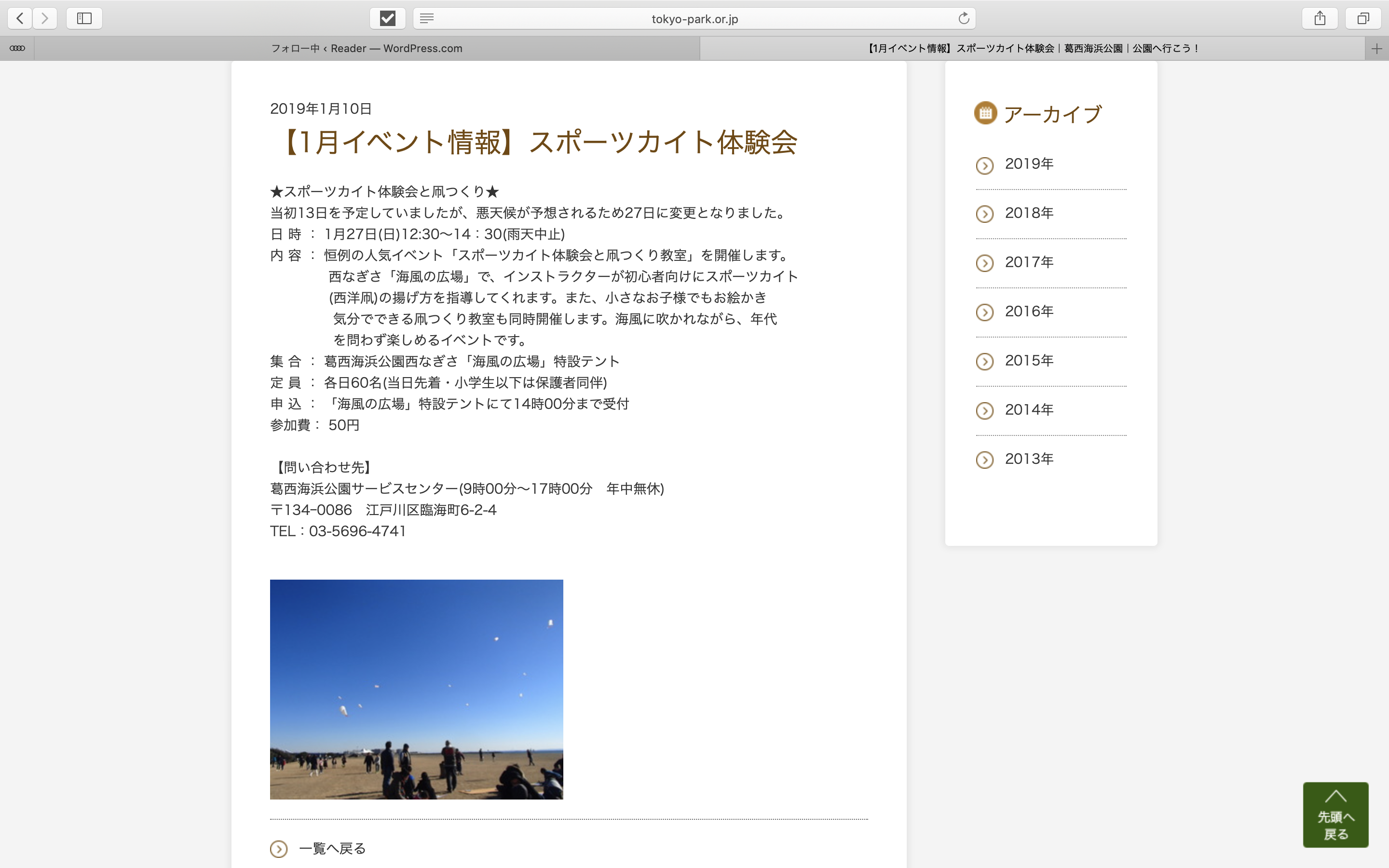
Task: Open a new tab with plus
Action: [1376, 49]
